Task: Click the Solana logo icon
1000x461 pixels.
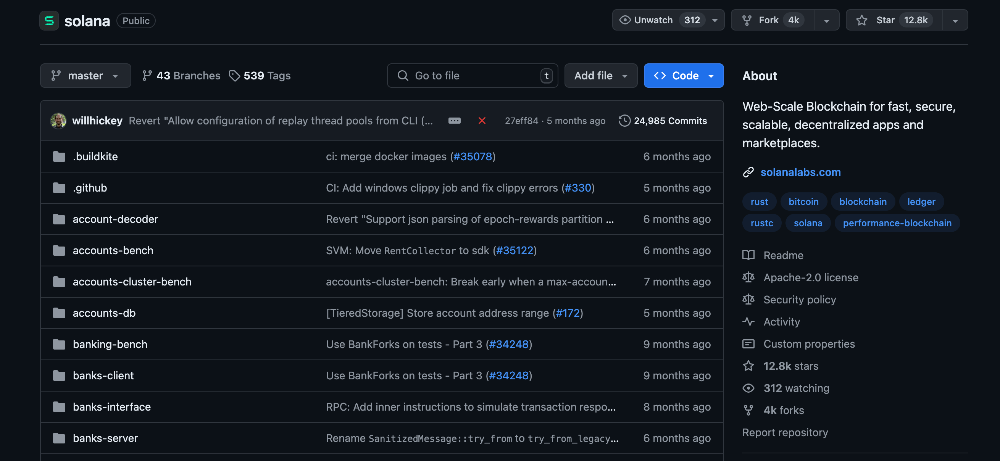Action: (x=49, y=20)
